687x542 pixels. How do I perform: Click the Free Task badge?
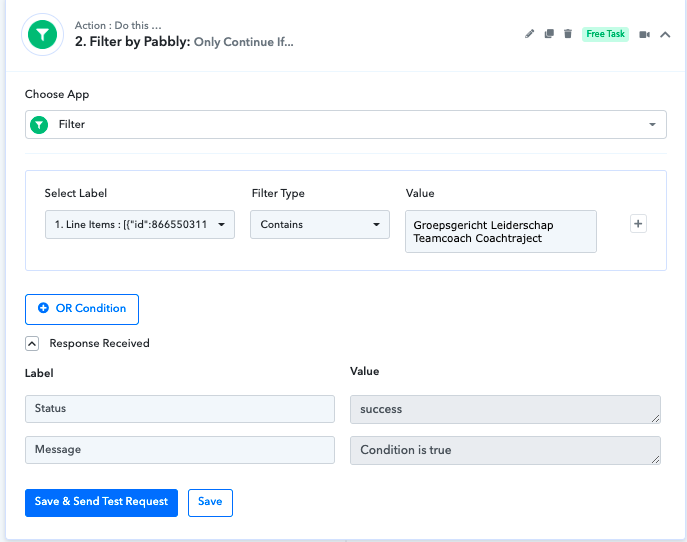(x=605, y=34)
